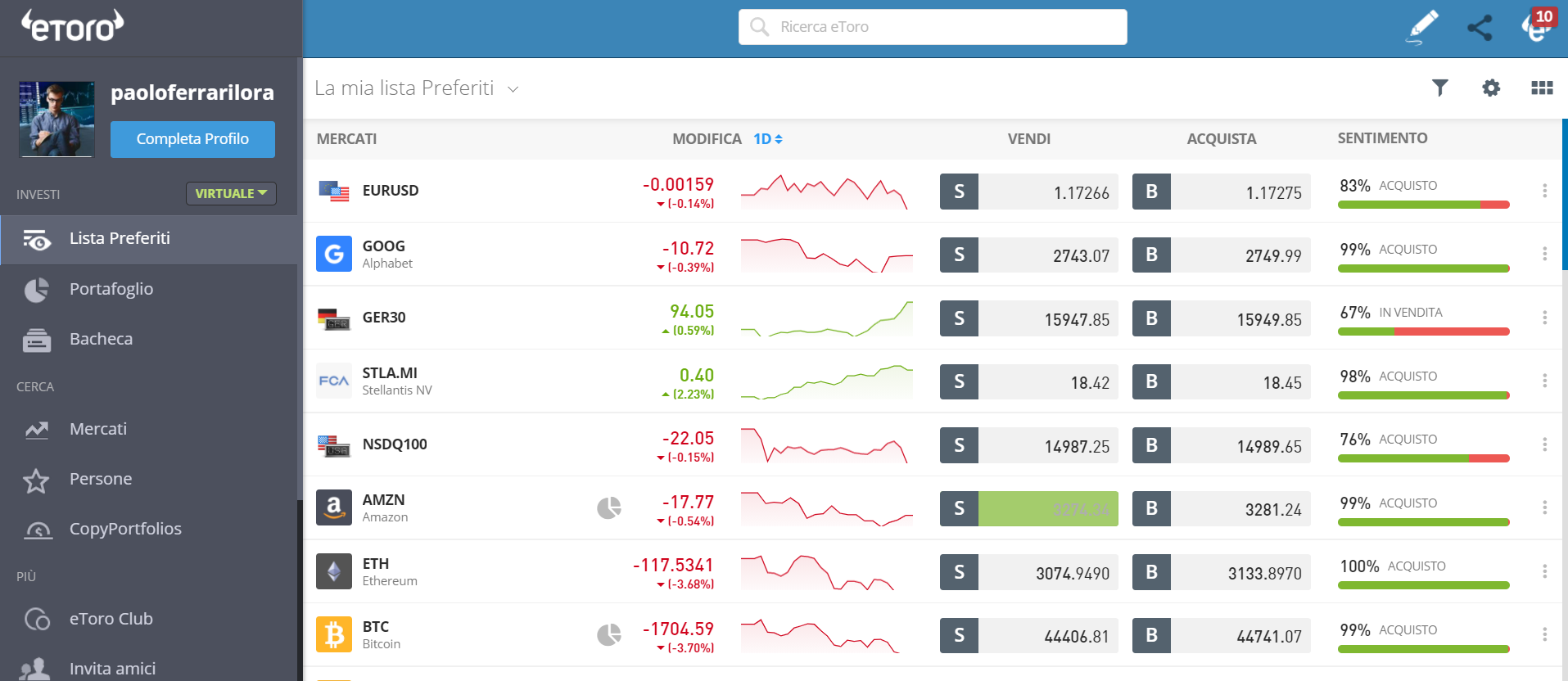Click the EURUSD 83% sentiment bar
Image resolution: width=1568 pixels, height=681 pixels.
(x=1424, y=205)
